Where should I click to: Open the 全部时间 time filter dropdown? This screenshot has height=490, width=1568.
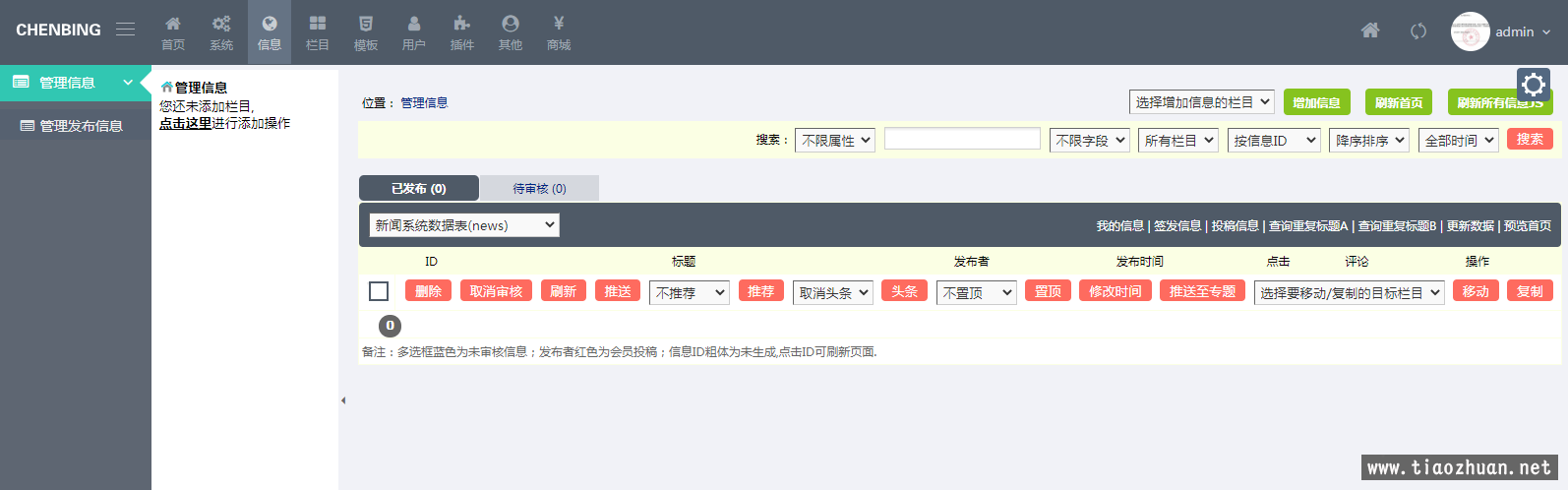point(1458,141)
